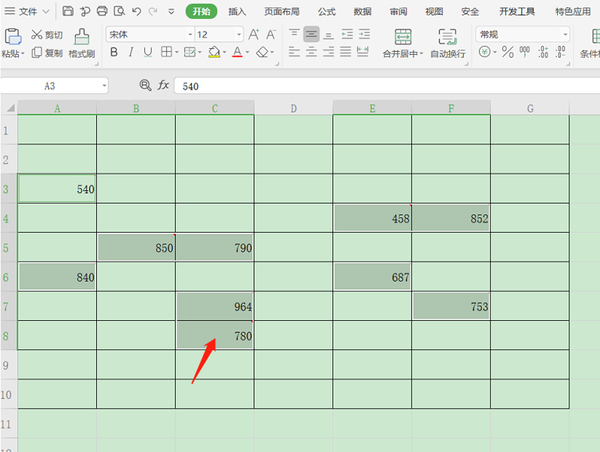Expand the number format dropdown
The image size is (600, 452).
[x=565, y=34]
